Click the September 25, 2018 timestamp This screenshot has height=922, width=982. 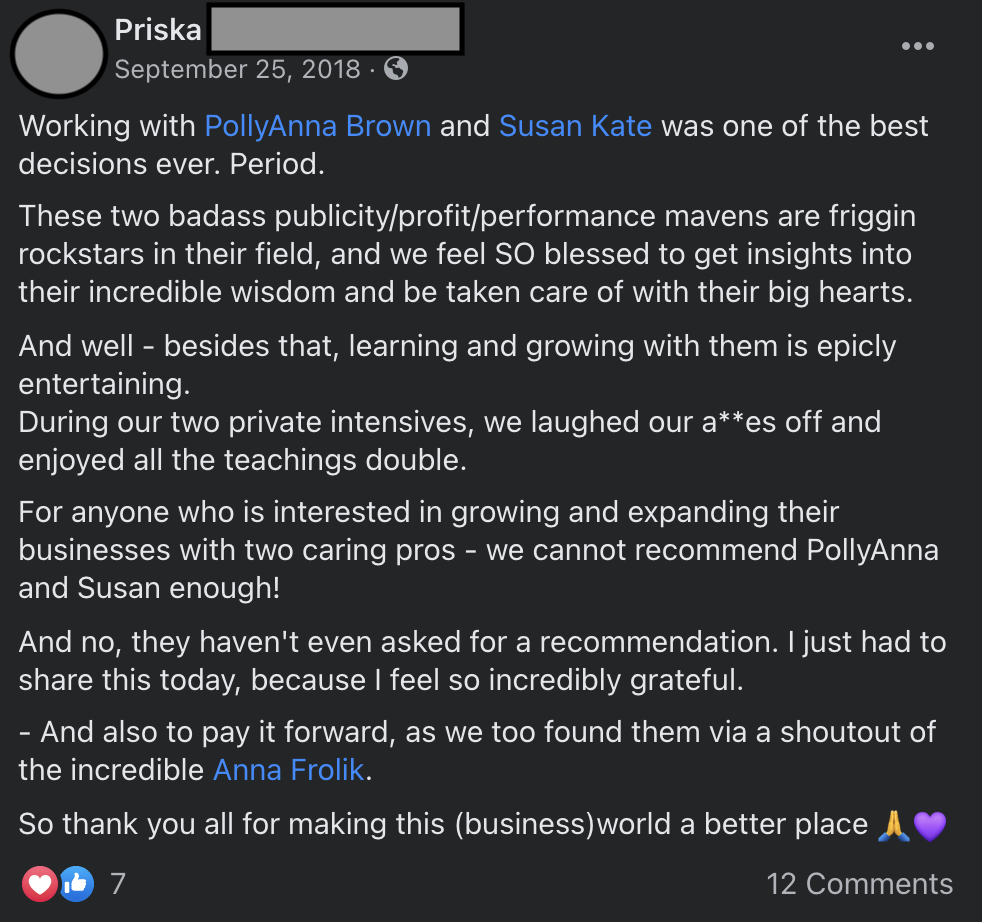tap(237, 69)
